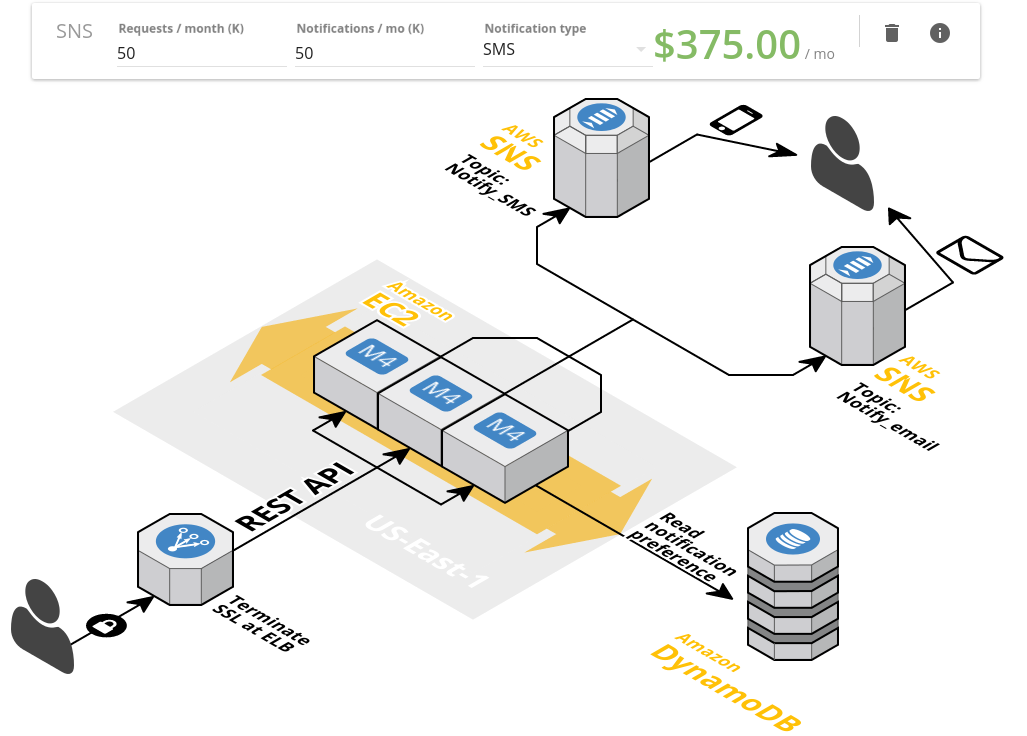The image size is (1027, 736).
Task: Delete the SNS cost entry via trash icon
Action: click(x=891, y=33)
